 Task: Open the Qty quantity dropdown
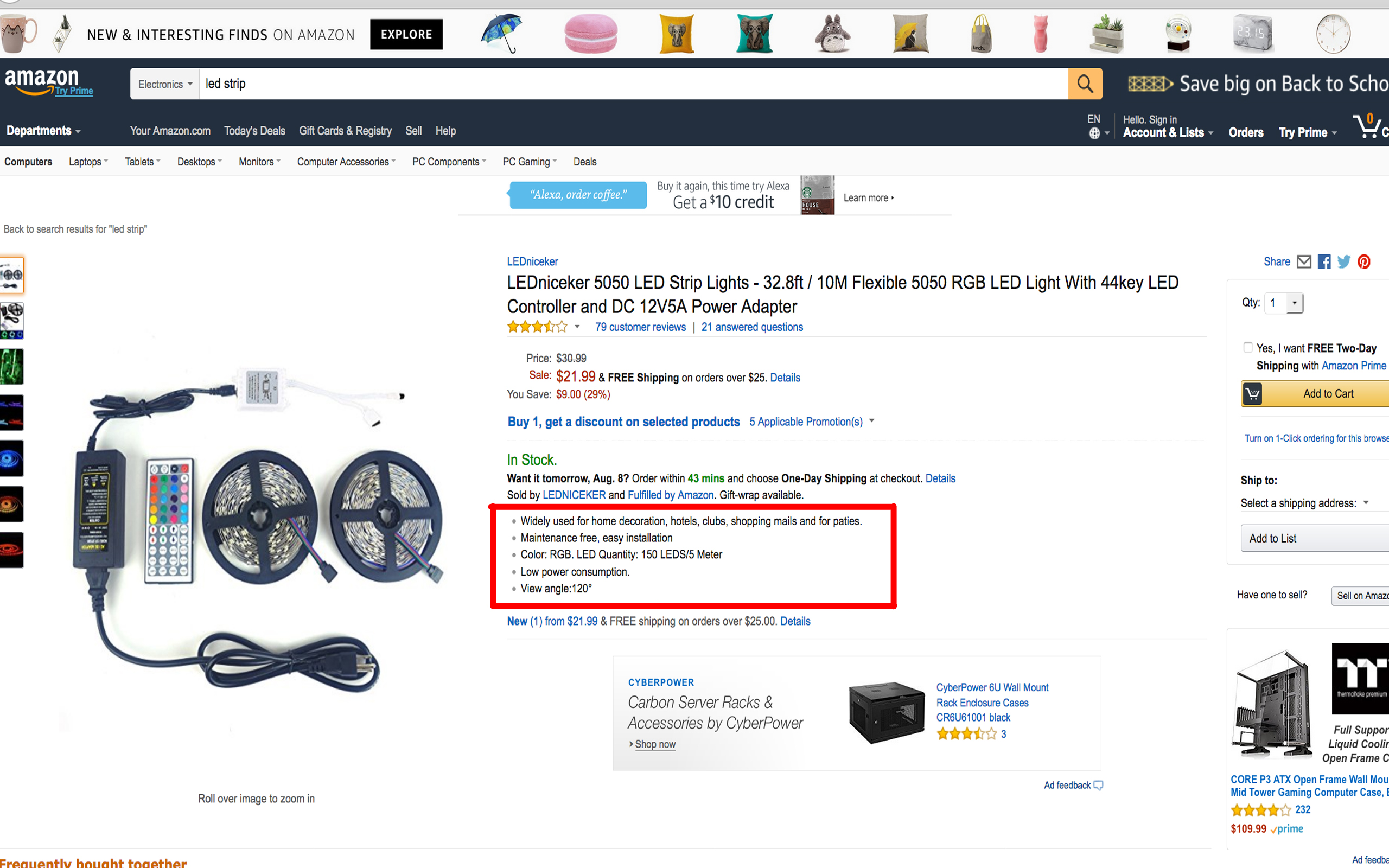coord(1286,303)
